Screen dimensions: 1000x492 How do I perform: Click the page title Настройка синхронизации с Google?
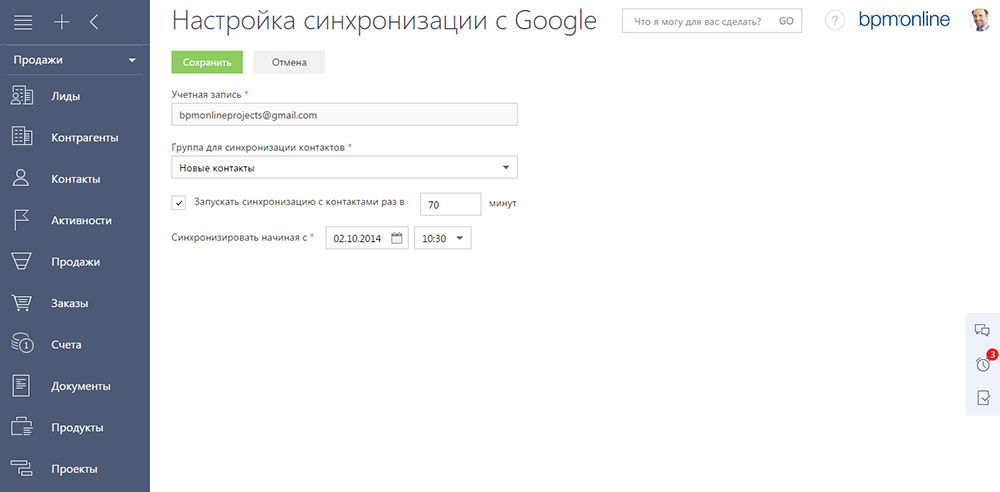pyautogui.click(x=385, y=21)
